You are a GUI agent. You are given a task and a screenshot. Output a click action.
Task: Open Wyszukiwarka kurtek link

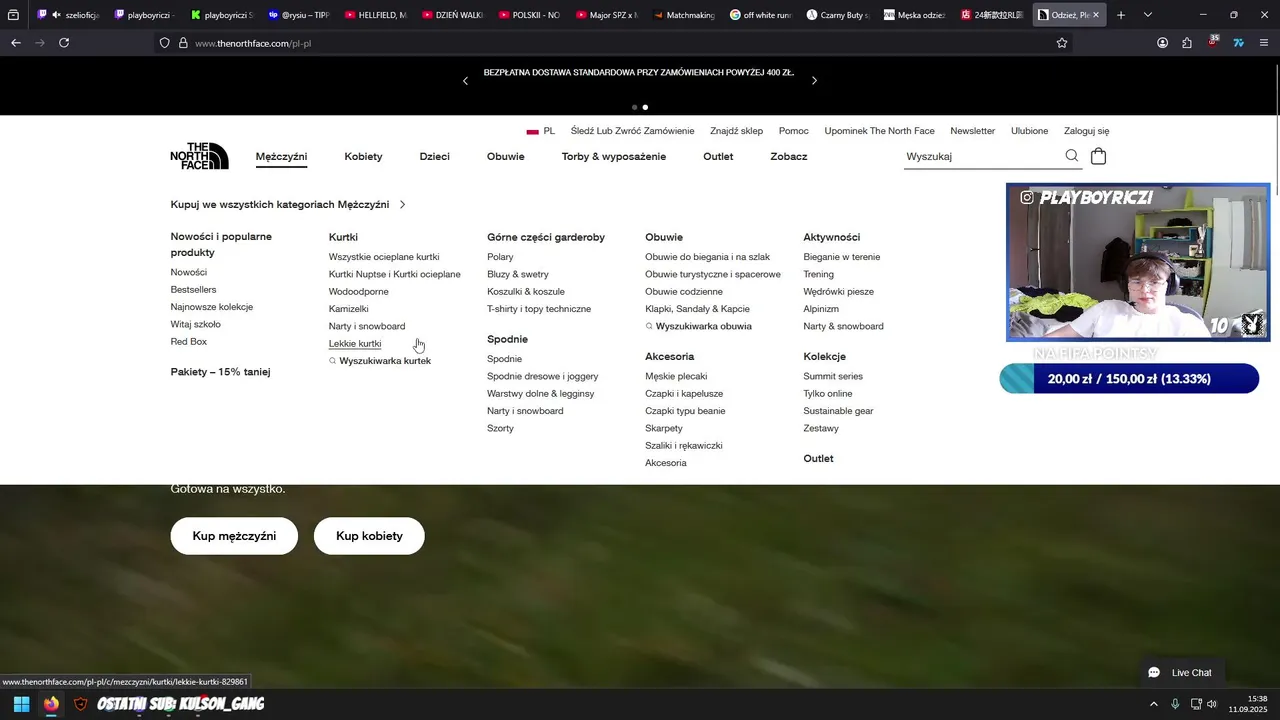(x=380, y=361)
